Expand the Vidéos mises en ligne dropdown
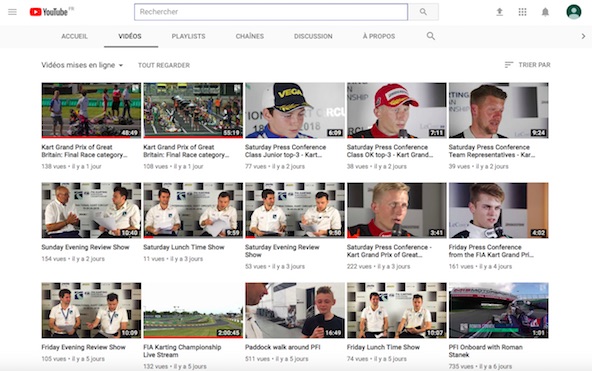Image resolution: width=592 pixels, height=371 pixels. pos(82,65)
